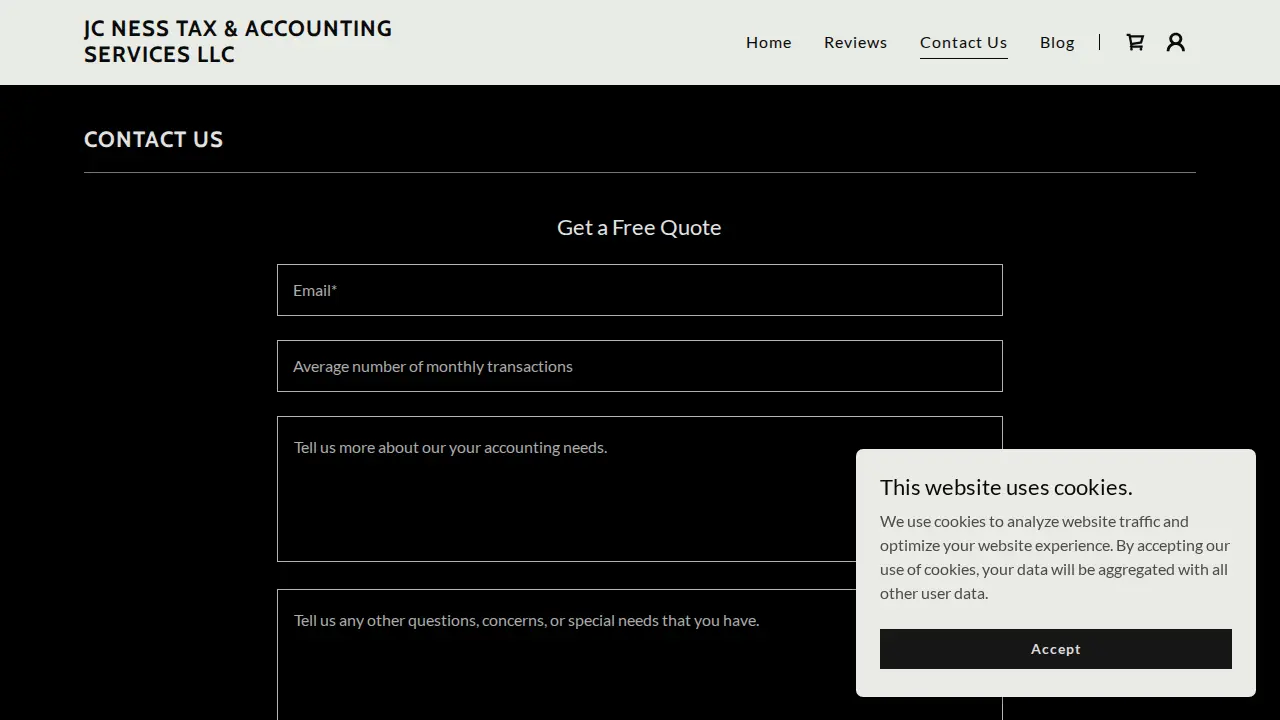Open the account user icon

tap(1176, 42)
